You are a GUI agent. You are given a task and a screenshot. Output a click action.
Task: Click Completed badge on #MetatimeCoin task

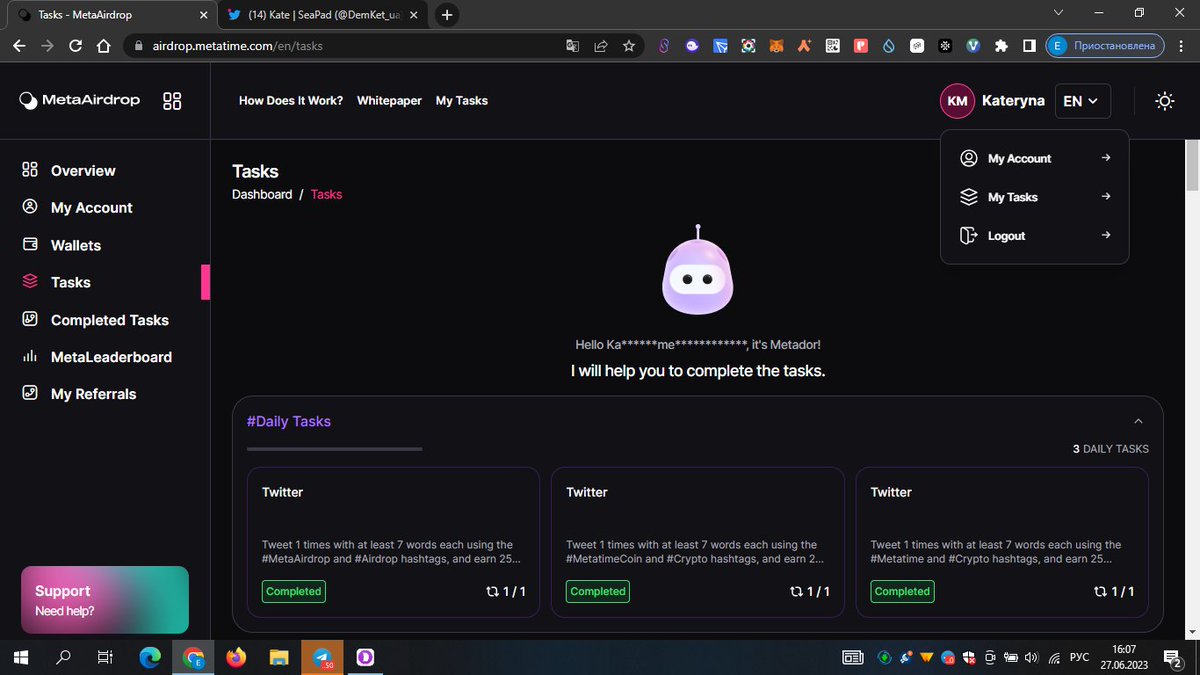[598, 591]
